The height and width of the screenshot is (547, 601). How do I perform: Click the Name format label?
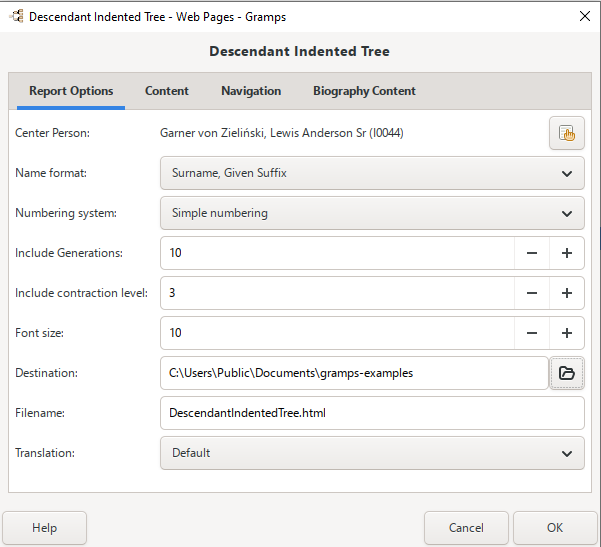click(51, 173)
